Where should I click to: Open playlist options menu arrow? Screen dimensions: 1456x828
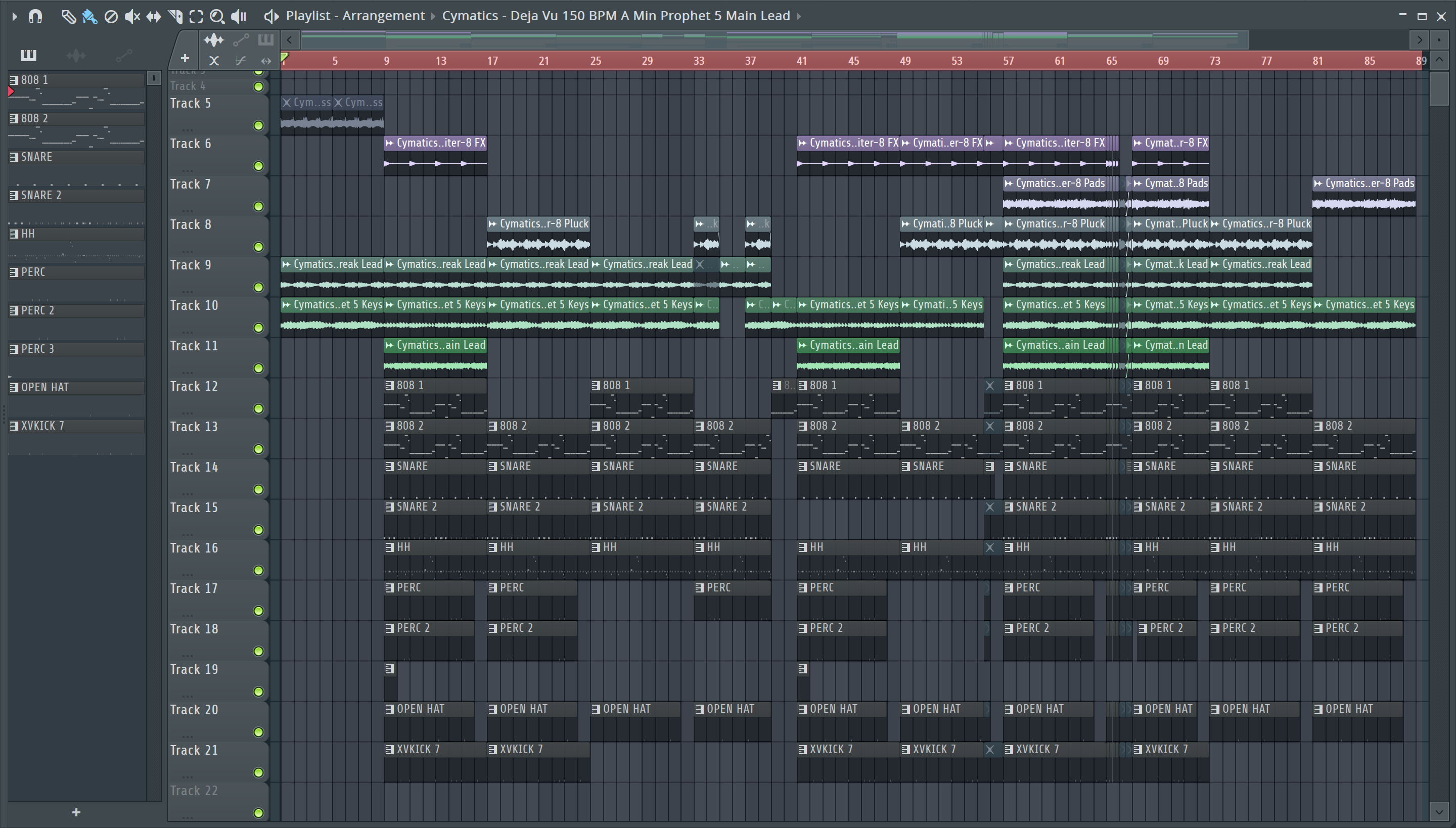(15, 17)
